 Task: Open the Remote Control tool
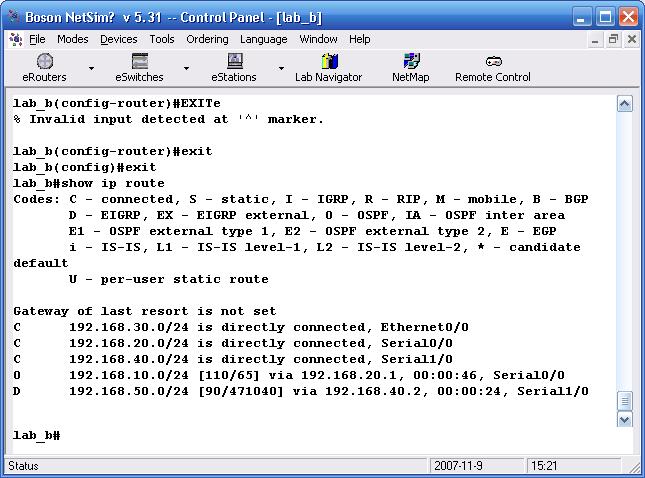493,67
